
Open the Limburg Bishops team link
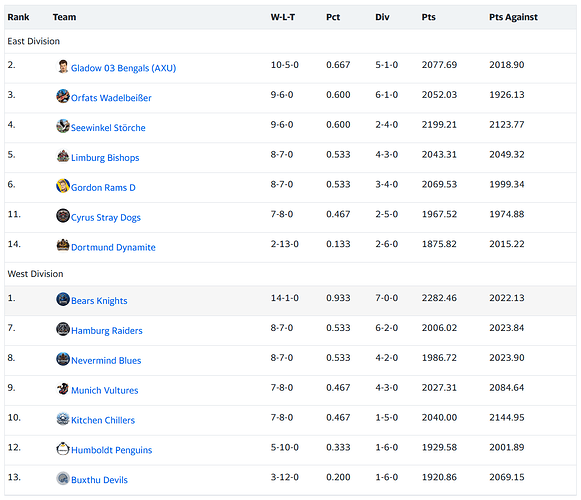pyautogui.click(x=105, y=158)
